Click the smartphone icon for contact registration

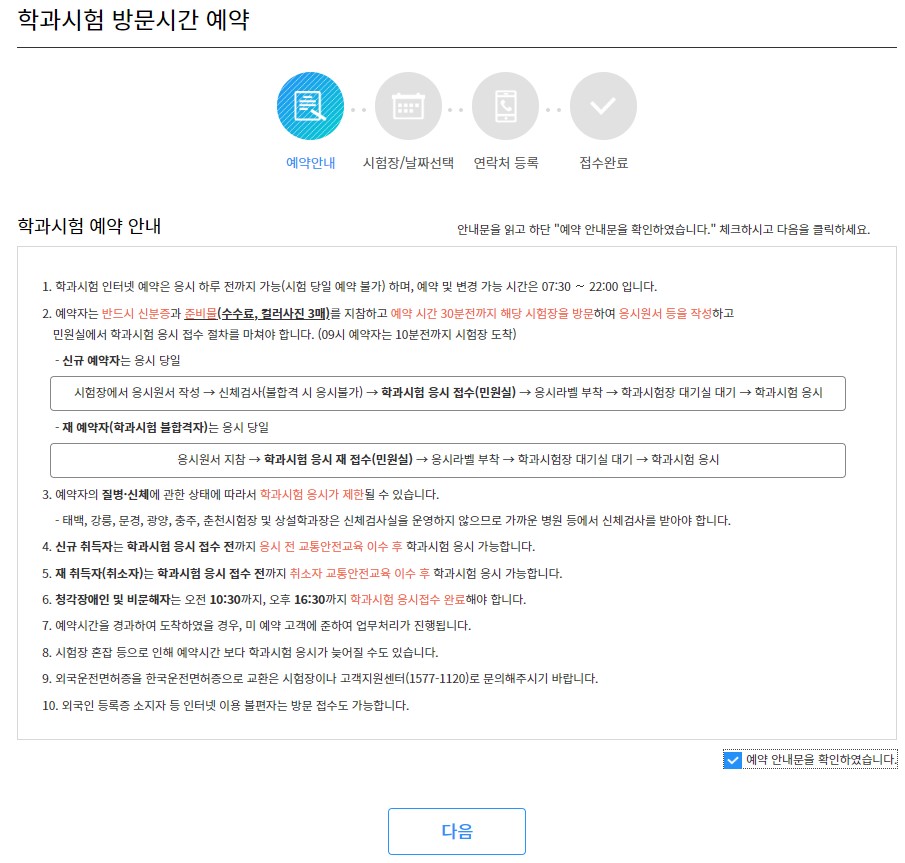pyautogui.click(x=506, y=105)
